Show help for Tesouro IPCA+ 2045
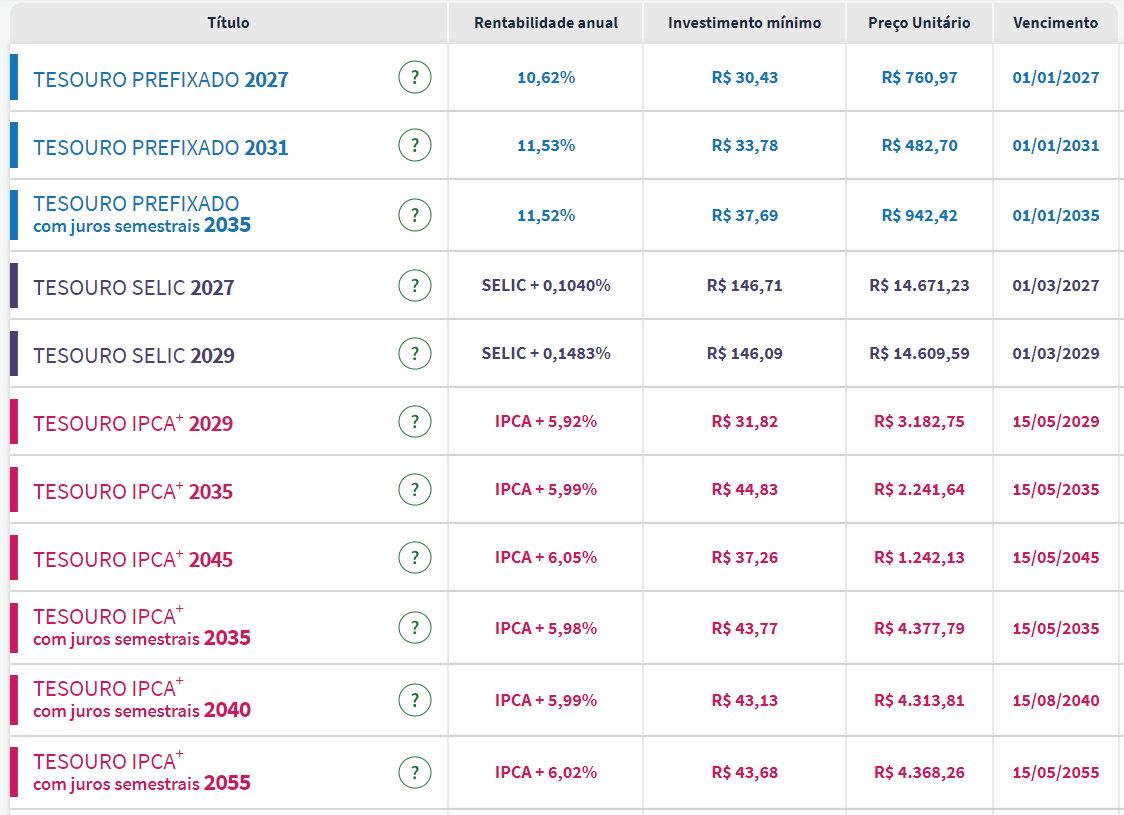 415,558
